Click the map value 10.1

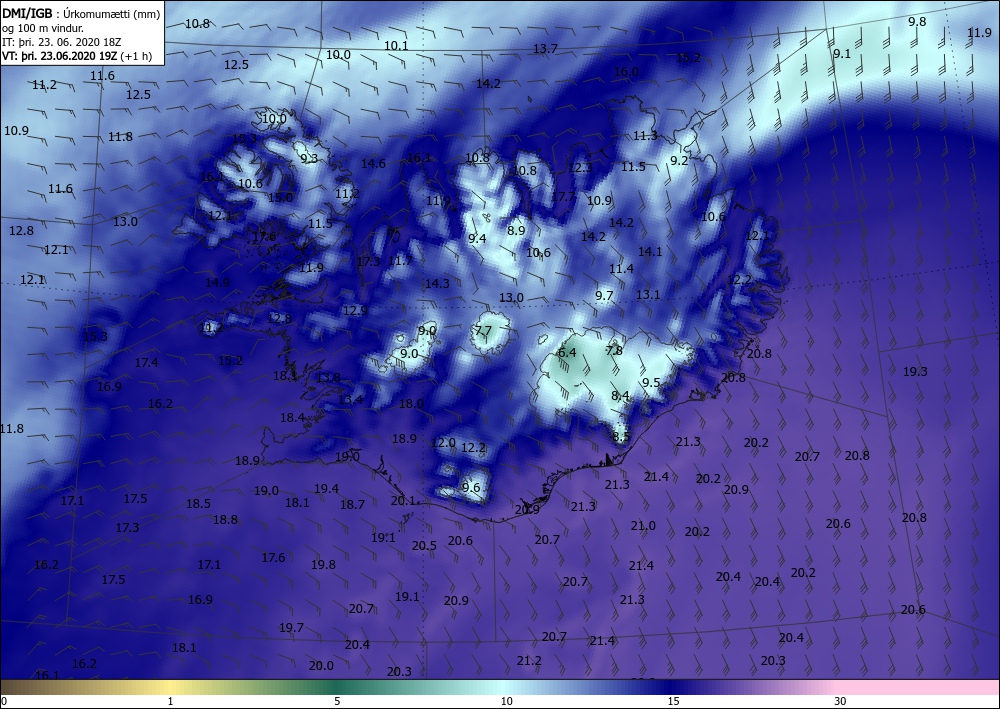click(396, 45)
